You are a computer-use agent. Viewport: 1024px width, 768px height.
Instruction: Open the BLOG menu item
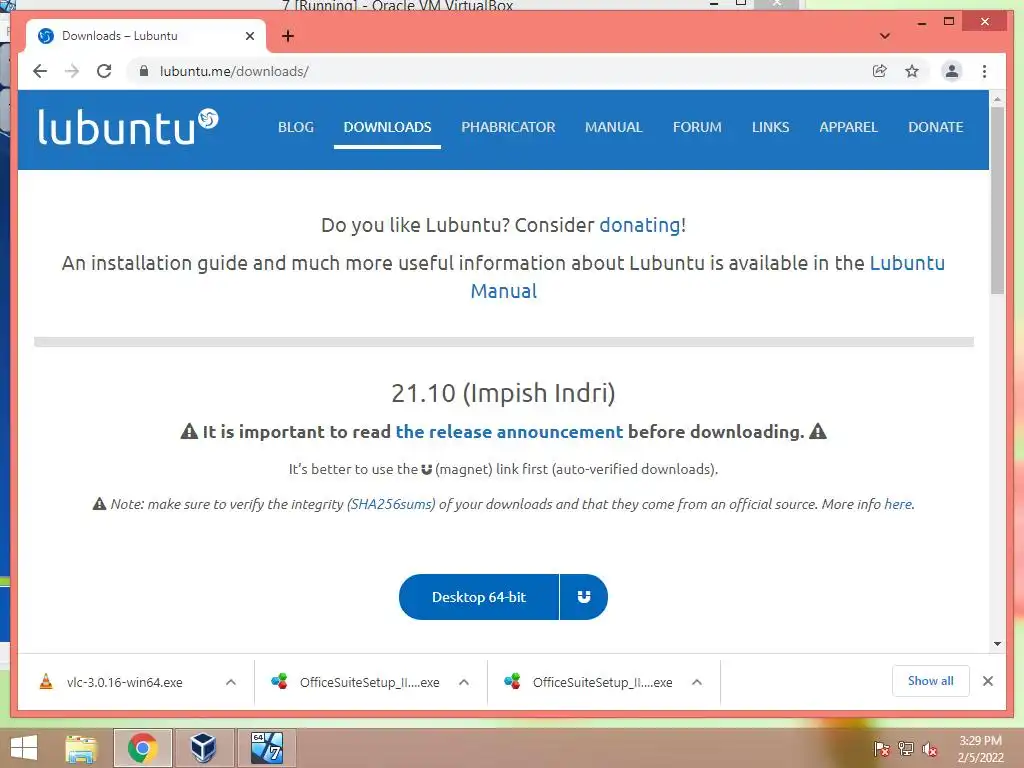click(296, 127)
